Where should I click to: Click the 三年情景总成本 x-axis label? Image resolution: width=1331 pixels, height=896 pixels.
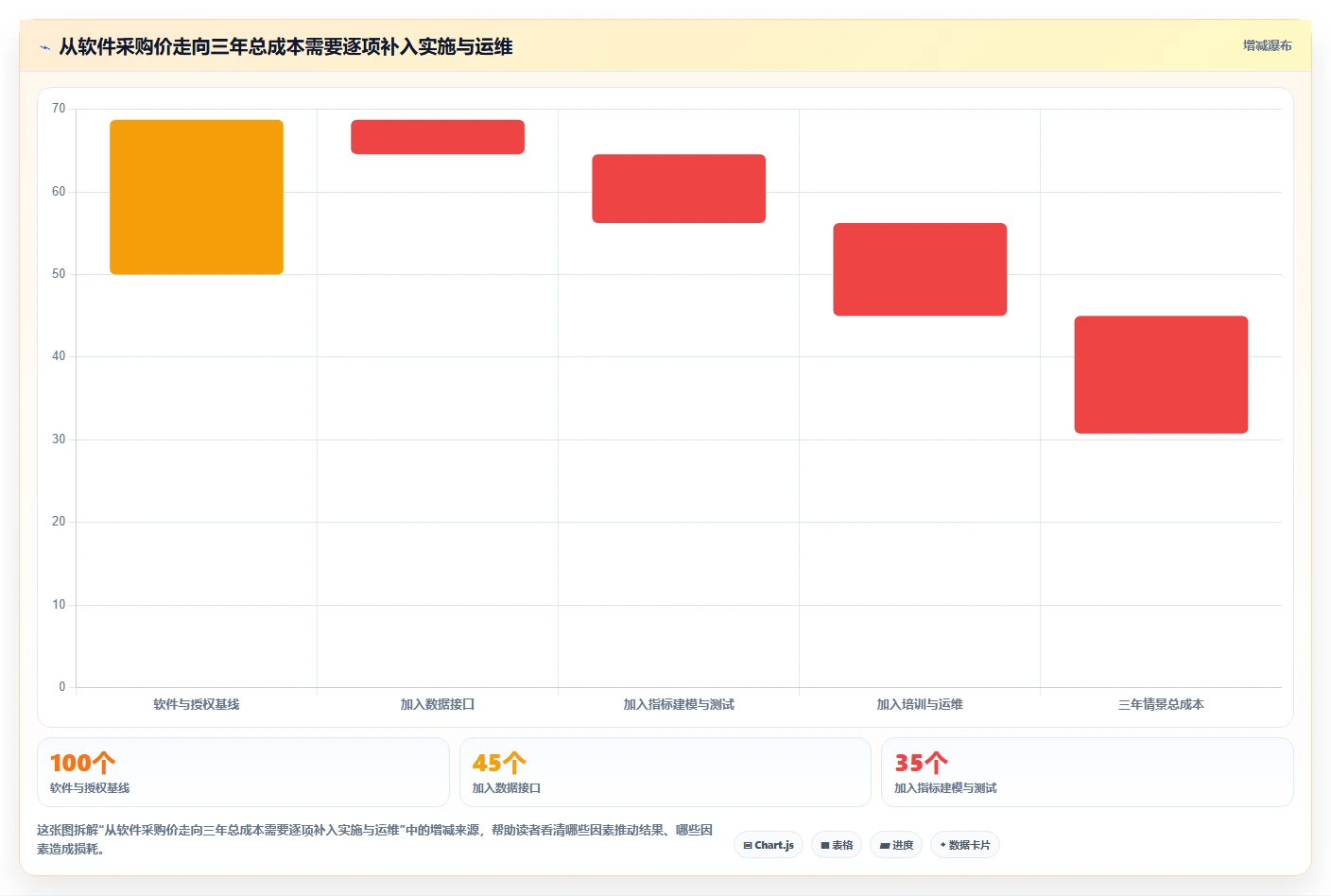coord(1161,704)
